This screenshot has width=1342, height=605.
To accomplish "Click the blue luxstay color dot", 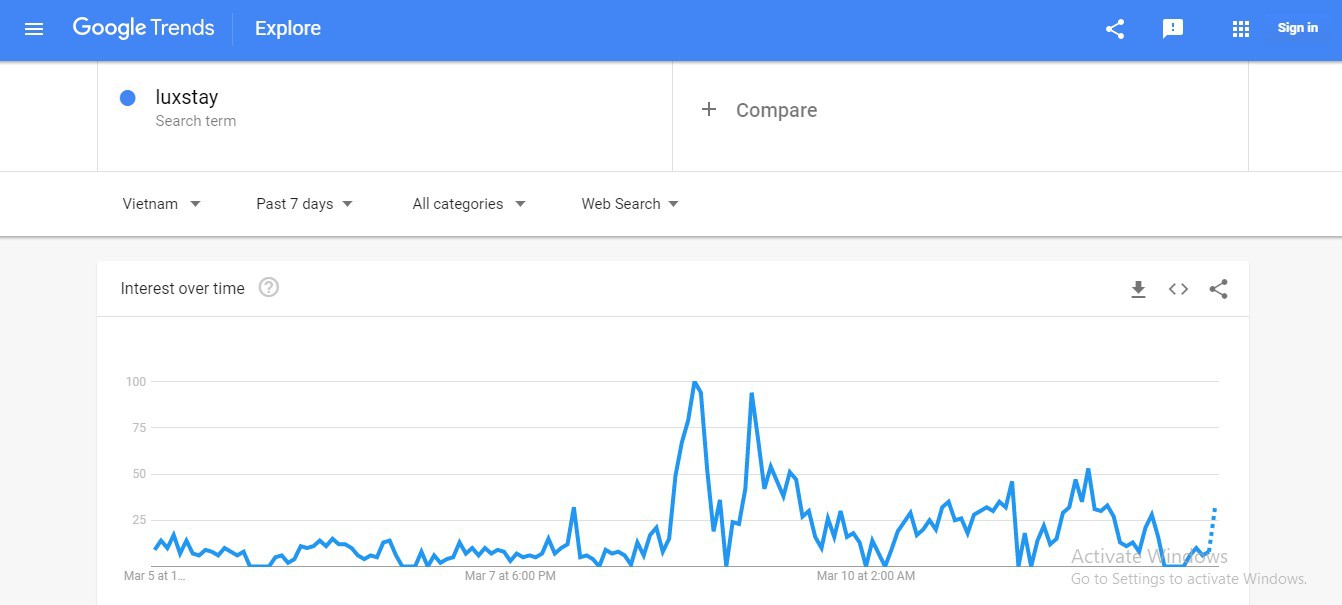I will [128, 98].
